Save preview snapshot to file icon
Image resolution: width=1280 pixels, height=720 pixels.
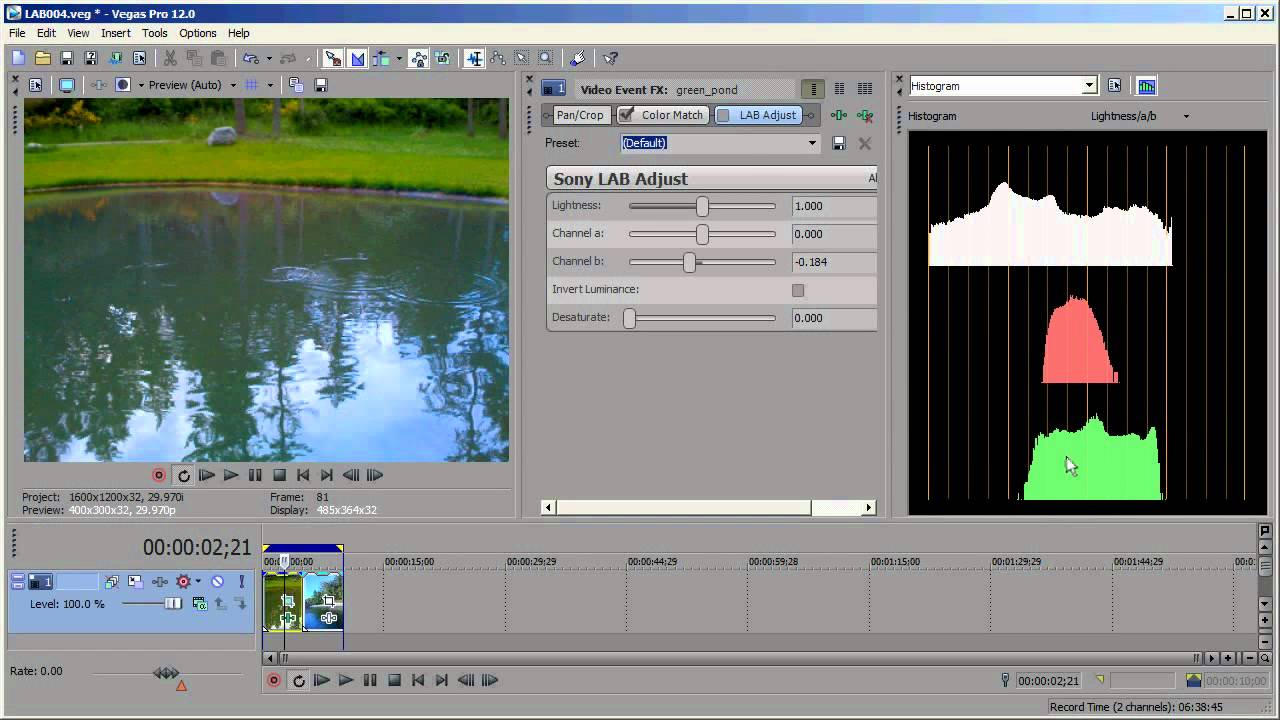(x=321, y=85)
